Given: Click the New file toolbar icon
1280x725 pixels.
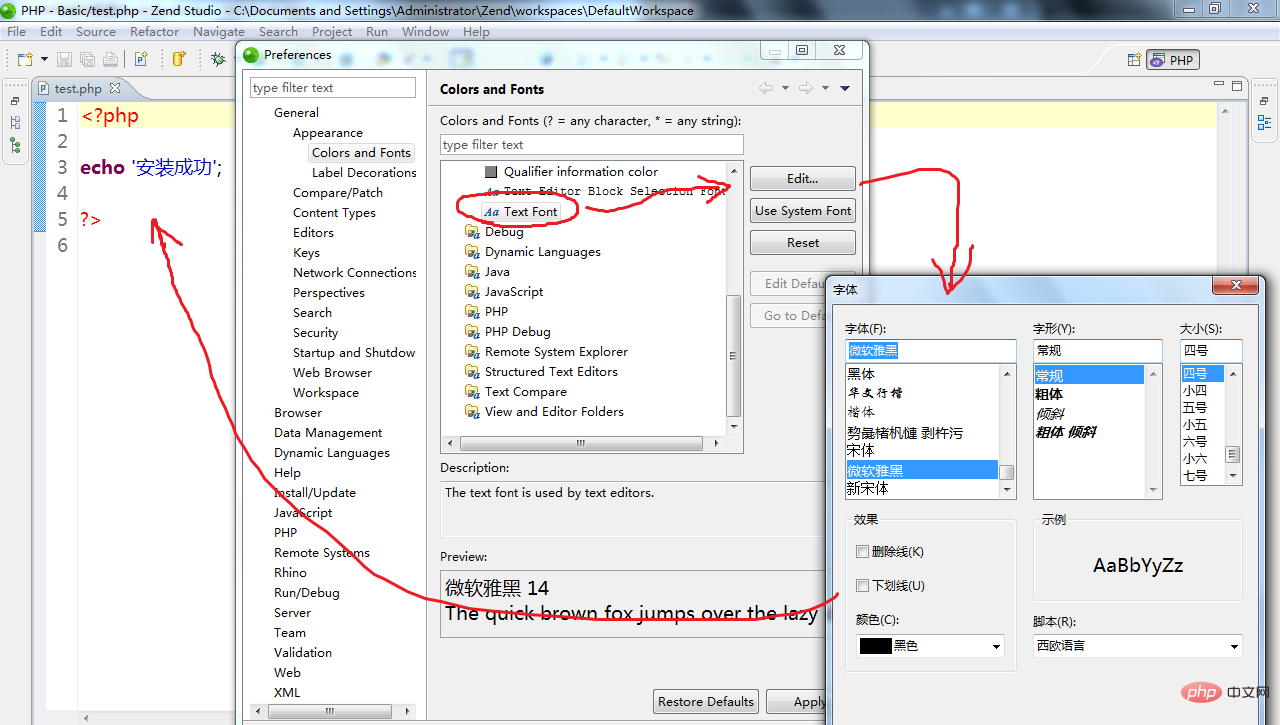Looking at the screenshot, I should tap(25, 59).
